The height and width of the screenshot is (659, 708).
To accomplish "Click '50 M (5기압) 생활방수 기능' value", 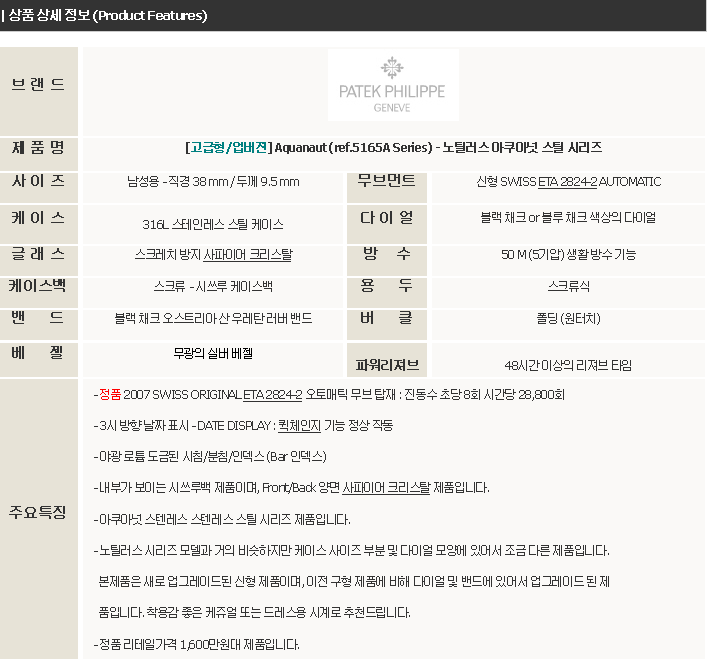I will (x=568, y=254).
